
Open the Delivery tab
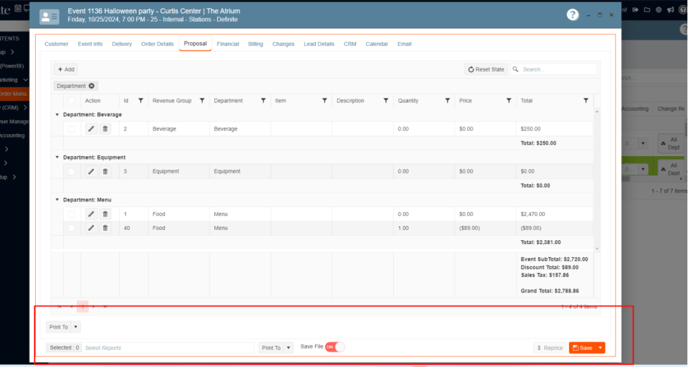[122, 44]
